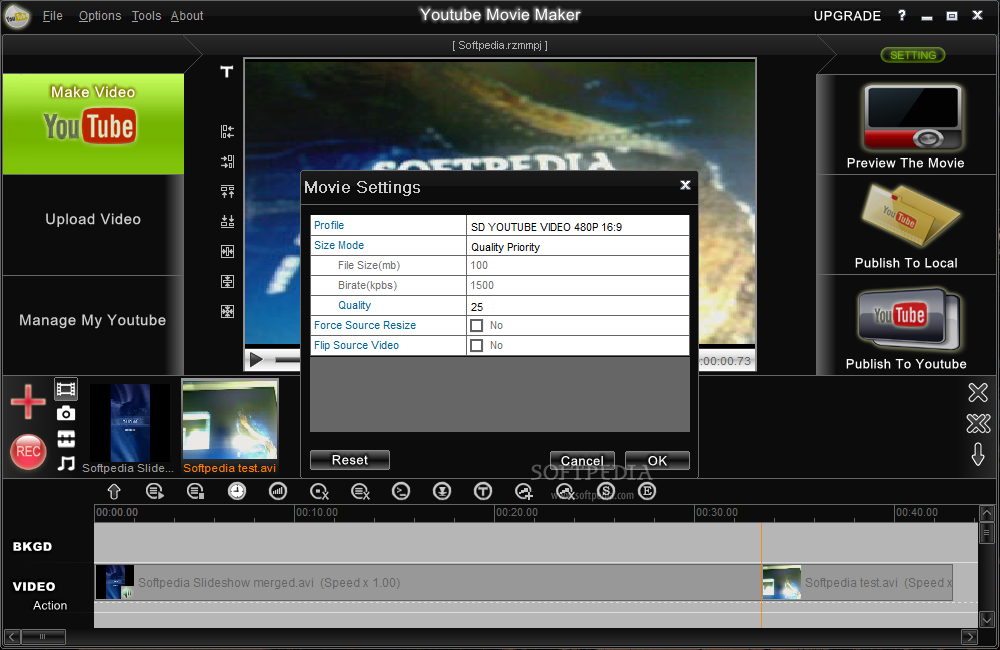
Task: Select the Softpedia Slide... media thumbnail
Action: coord(130,428)
